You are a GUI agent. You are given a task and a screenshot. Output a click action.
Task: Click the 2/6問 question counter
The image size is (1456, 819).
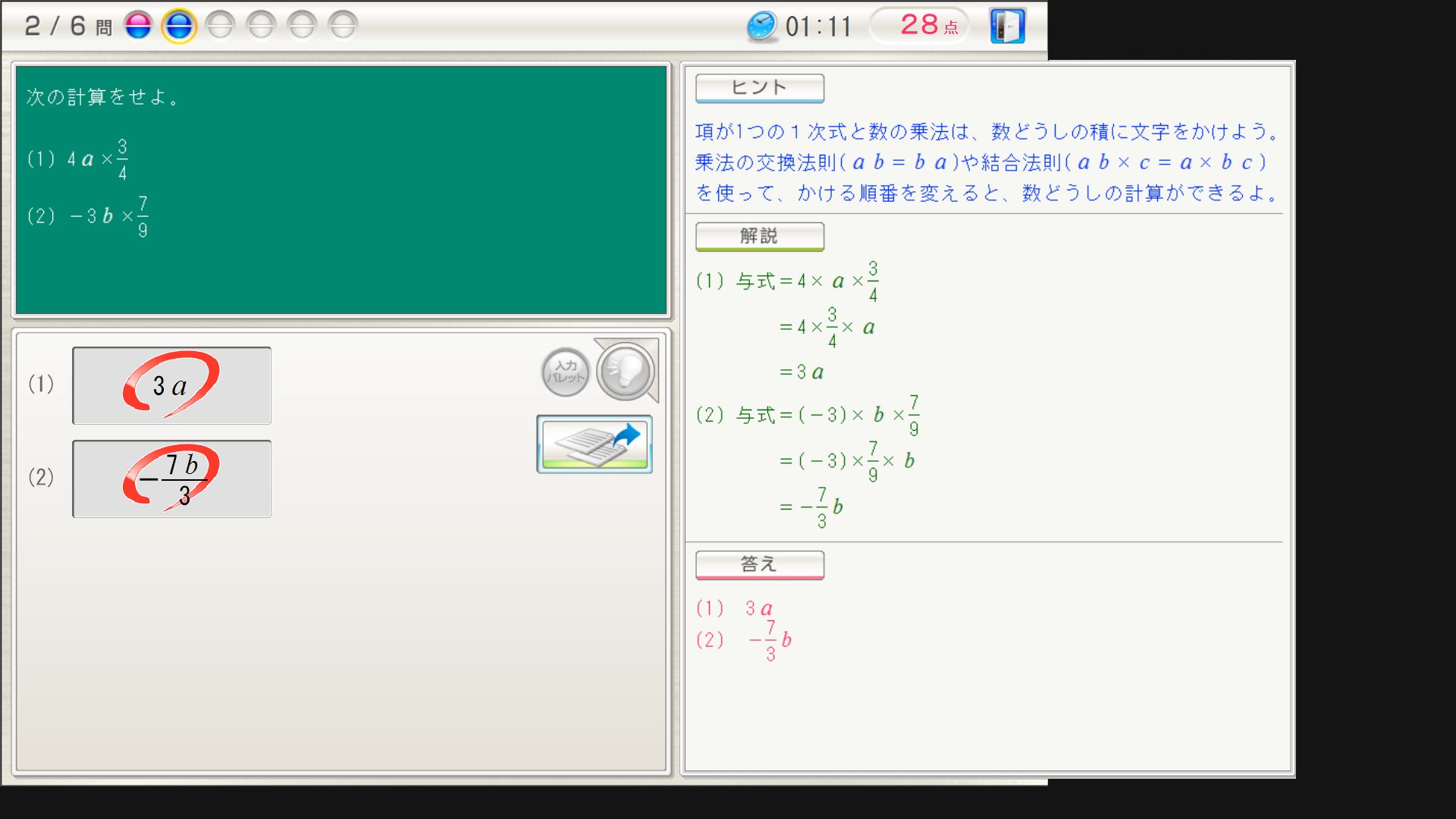tap(68, 27)
